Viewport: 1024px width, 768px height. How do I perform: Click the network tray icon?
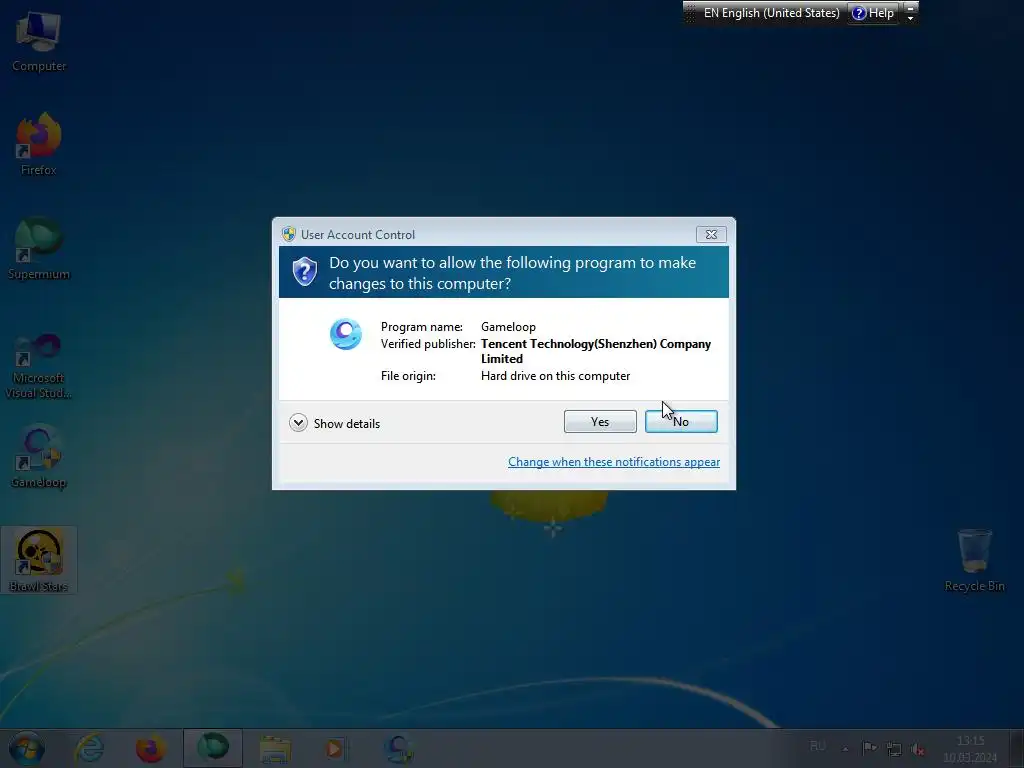[894, 748]
